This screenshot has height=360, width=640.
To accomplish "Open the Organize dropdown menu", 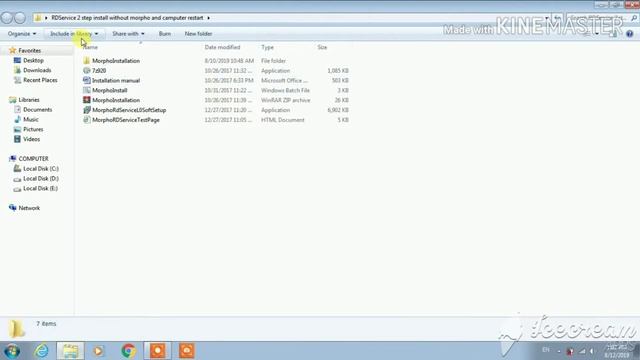I will [22, 34].
